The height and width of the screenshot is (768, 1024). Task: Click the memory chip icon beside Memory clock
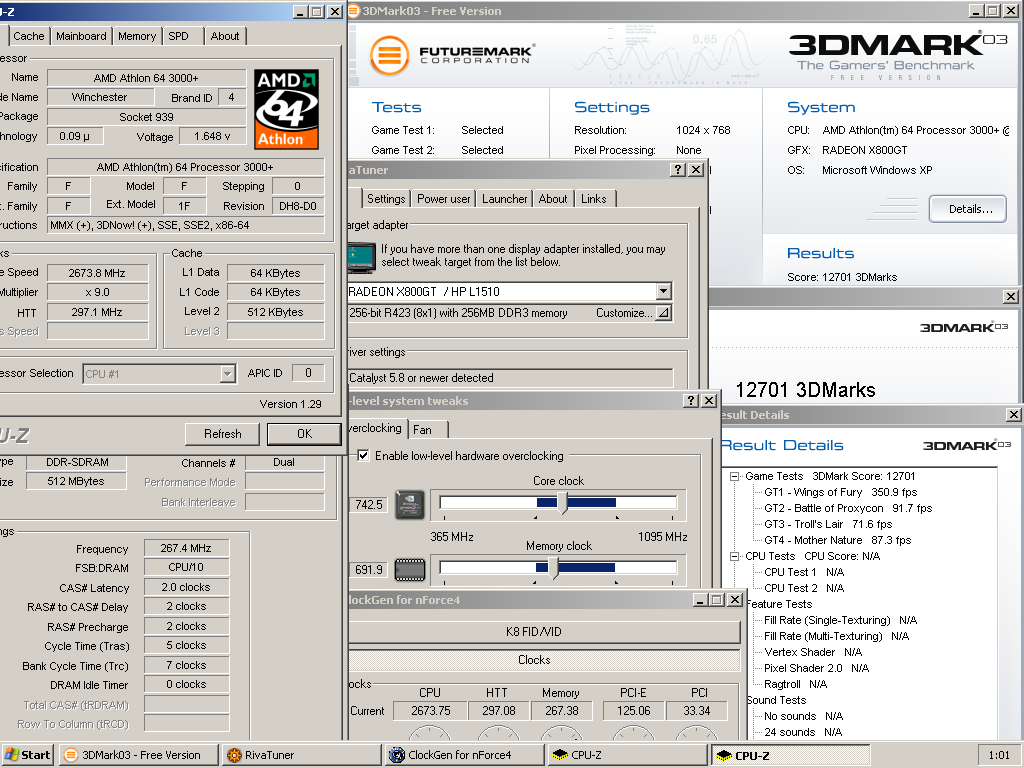point(410,569)
